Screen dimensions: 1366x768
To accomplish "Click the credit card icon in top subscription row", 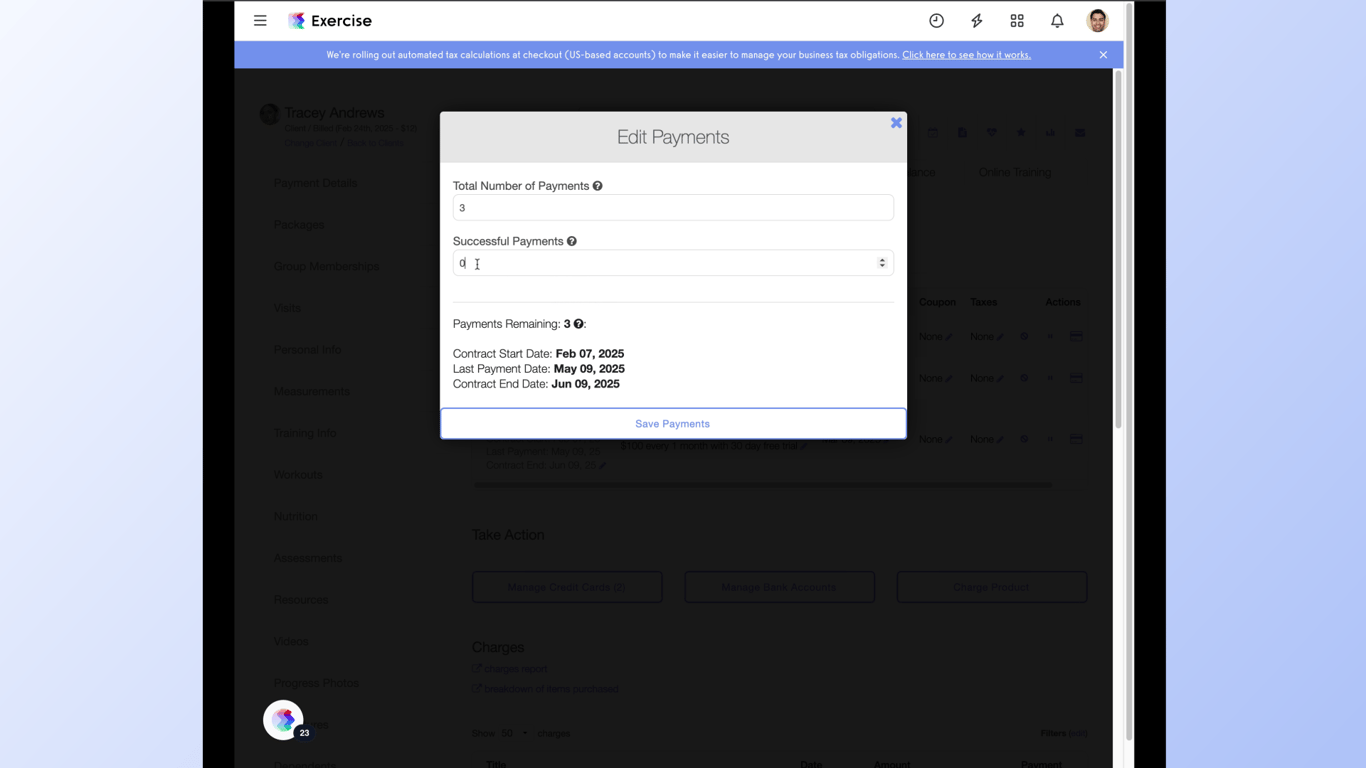I will coord(1076,337).
